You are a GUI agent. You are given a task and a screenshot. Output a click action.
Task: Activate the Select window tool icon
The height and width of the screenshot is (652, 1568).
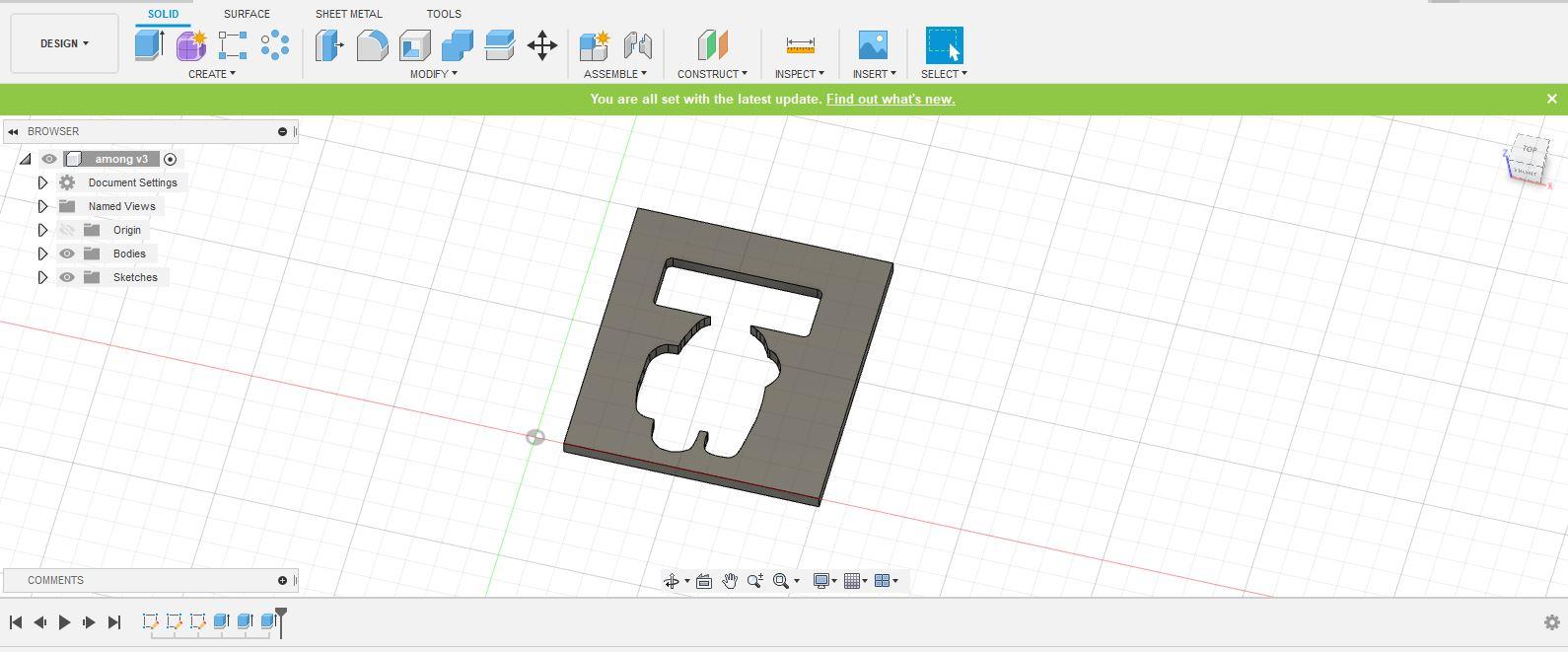944,45
